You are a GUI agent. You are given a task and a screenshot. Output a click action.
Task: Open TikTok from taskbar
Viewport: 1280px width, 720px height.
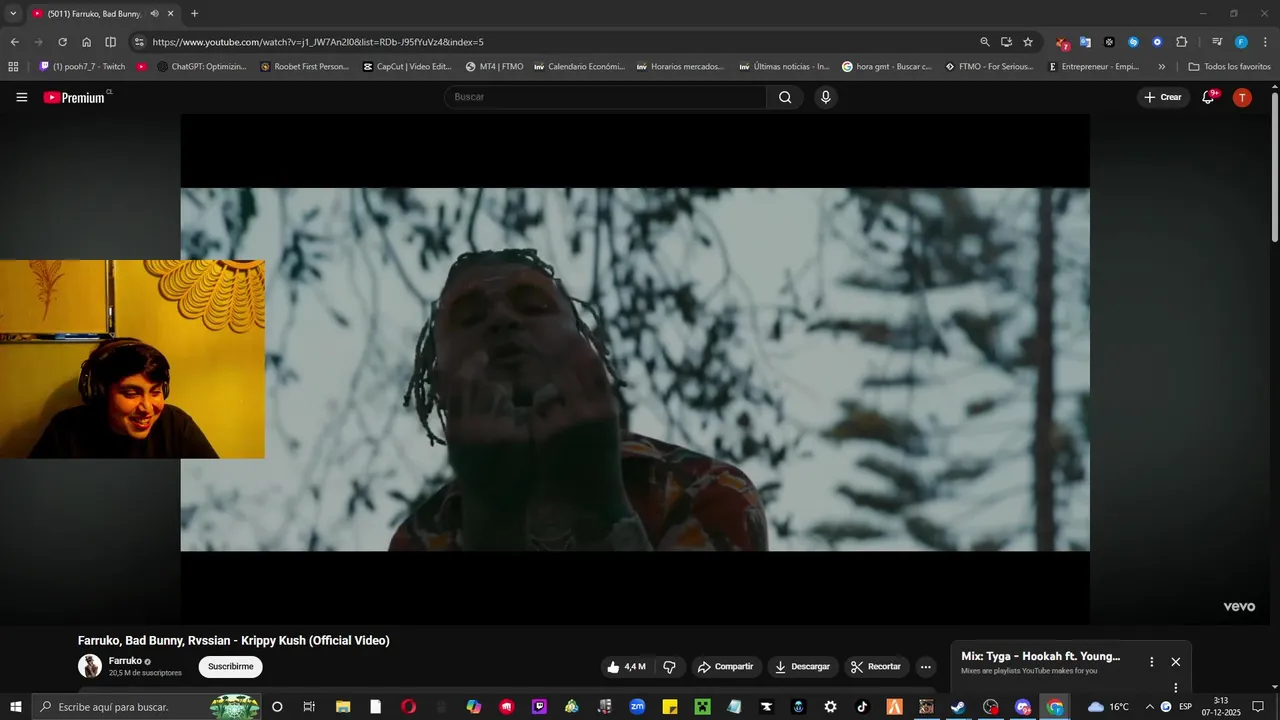(x=862, y=707)
